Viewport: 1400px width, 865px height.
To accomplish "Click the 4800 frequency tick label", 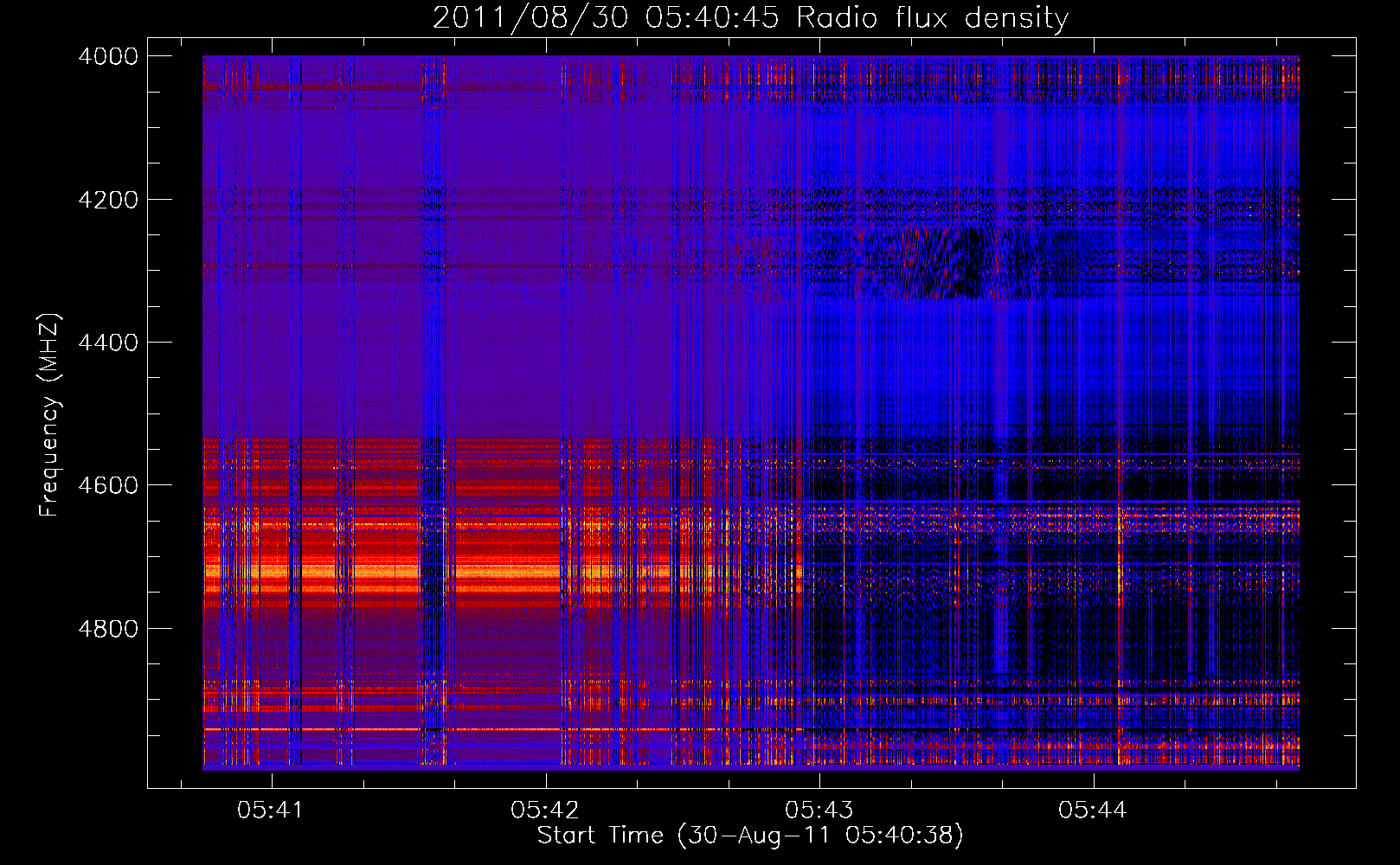I will [x=108, y=628].
